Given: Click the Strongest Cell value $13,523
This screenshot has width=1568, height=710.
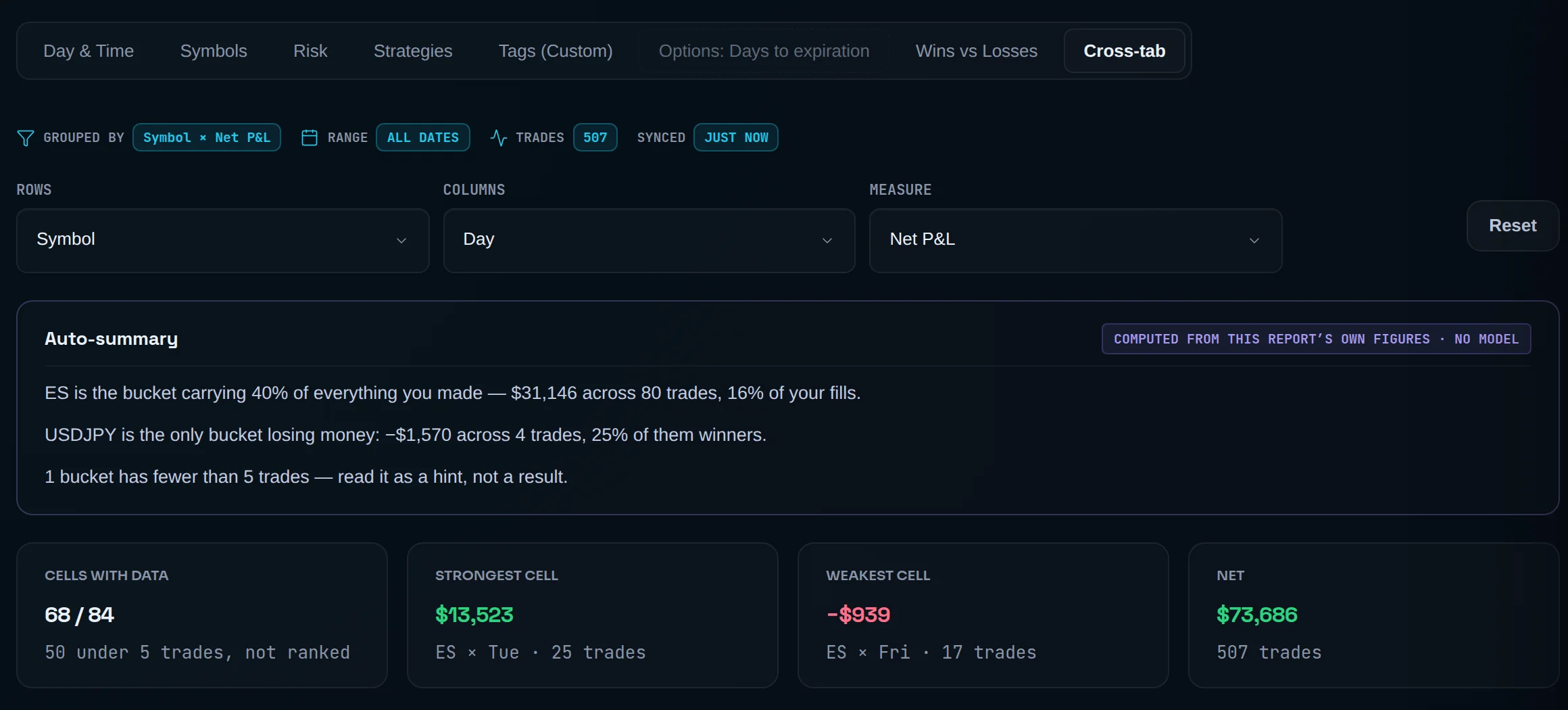Looking at the screenshot, I should click(474, 615).
